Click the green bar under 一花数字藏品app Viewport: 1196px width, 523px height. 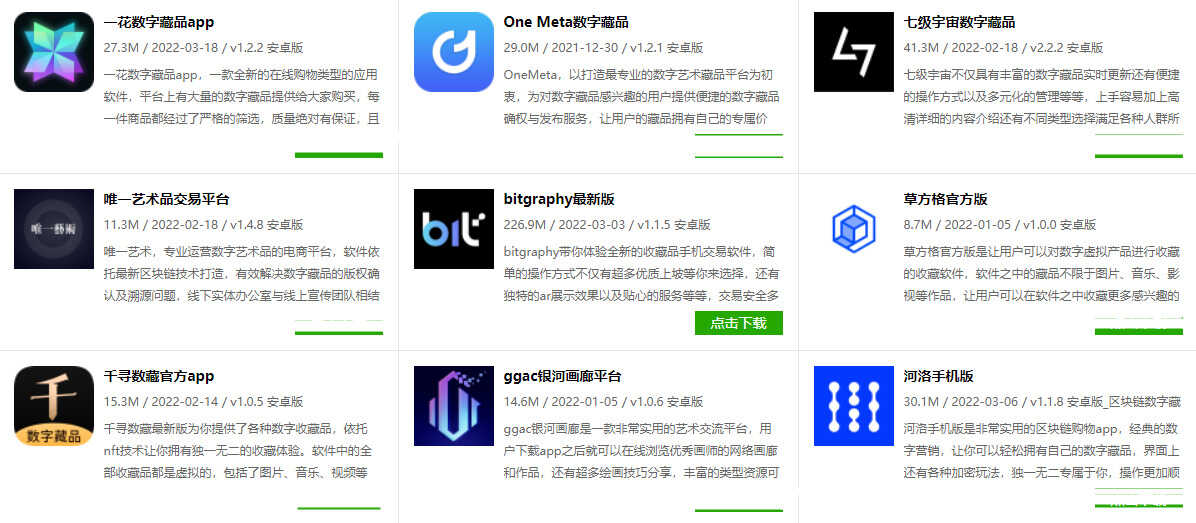339,155
